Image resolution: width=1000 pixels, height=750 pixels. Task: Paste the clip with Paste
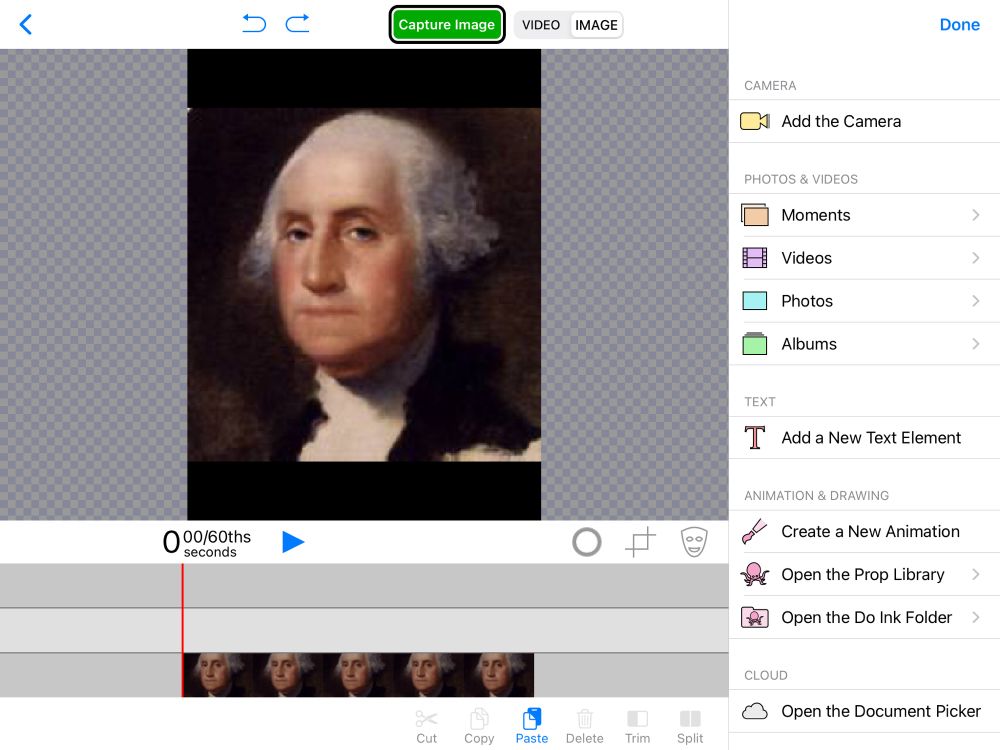tap(532, 726)
